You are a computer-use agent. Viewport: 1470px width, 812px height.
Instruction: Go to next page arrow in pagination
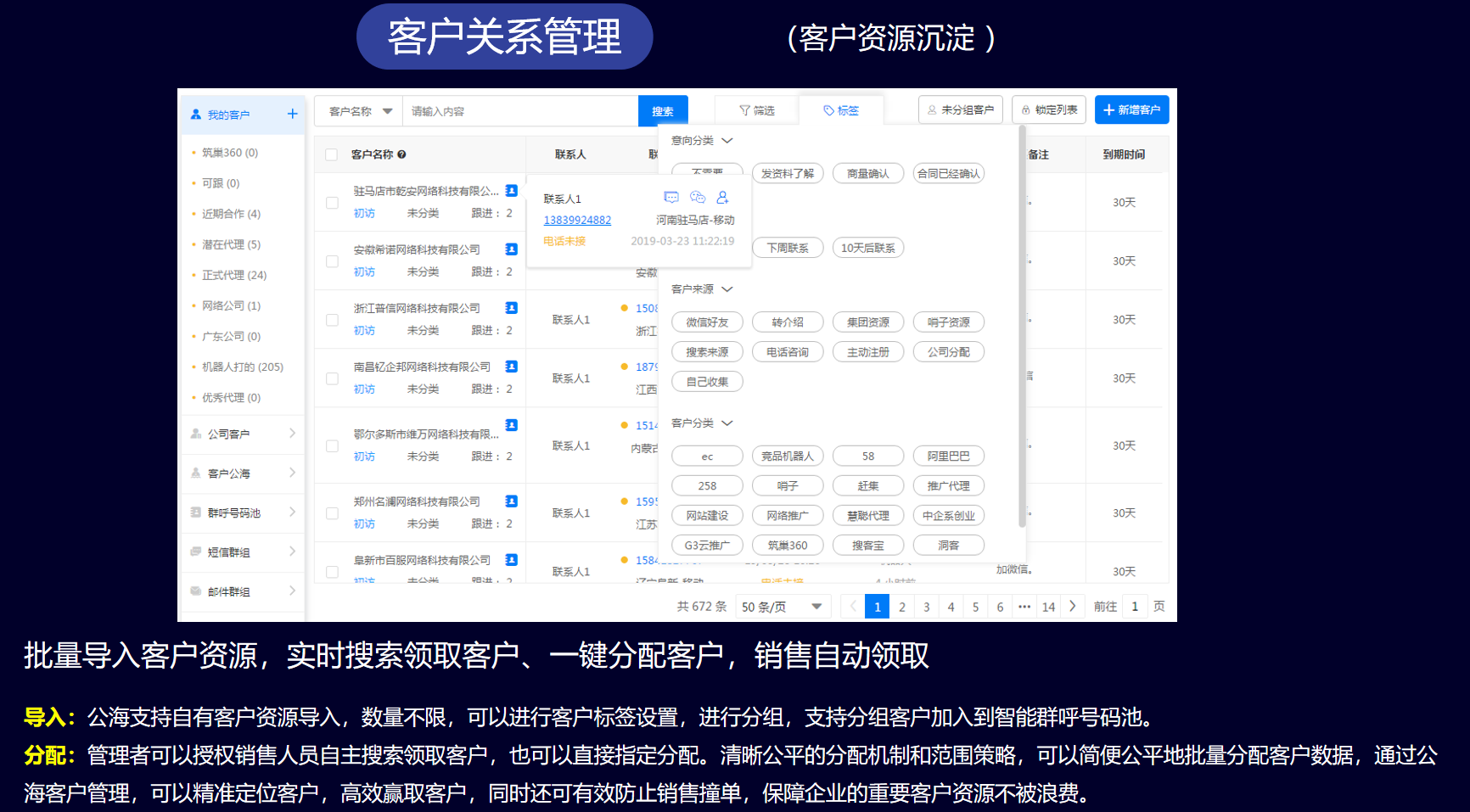1073,606
